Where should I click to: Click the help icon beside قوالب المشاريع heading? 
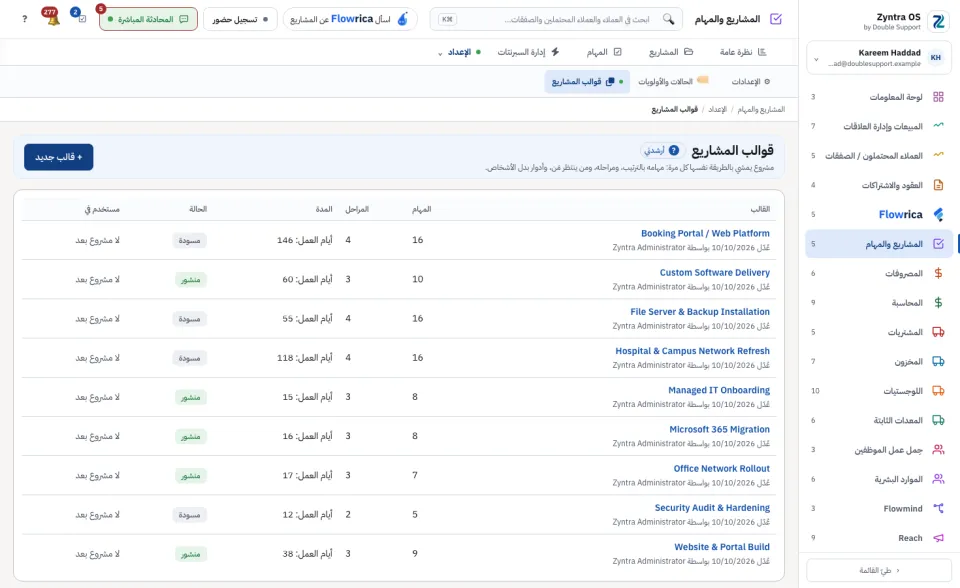click(x=673, y=150)
